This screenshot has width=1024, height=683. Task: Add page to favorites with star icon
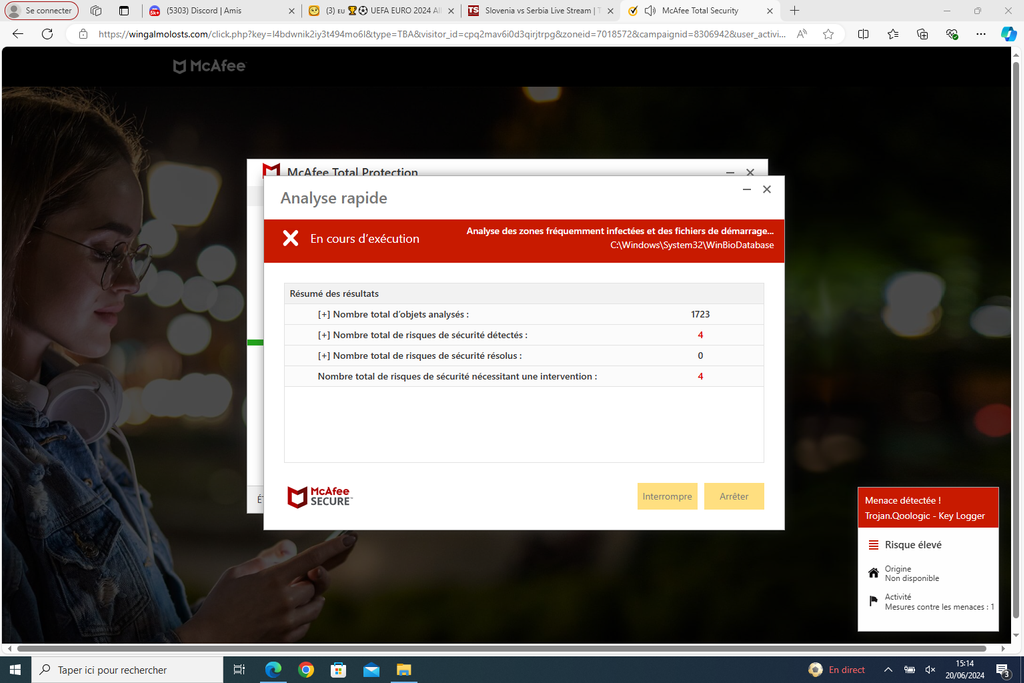pyautogui.click(x=828, y=34)
